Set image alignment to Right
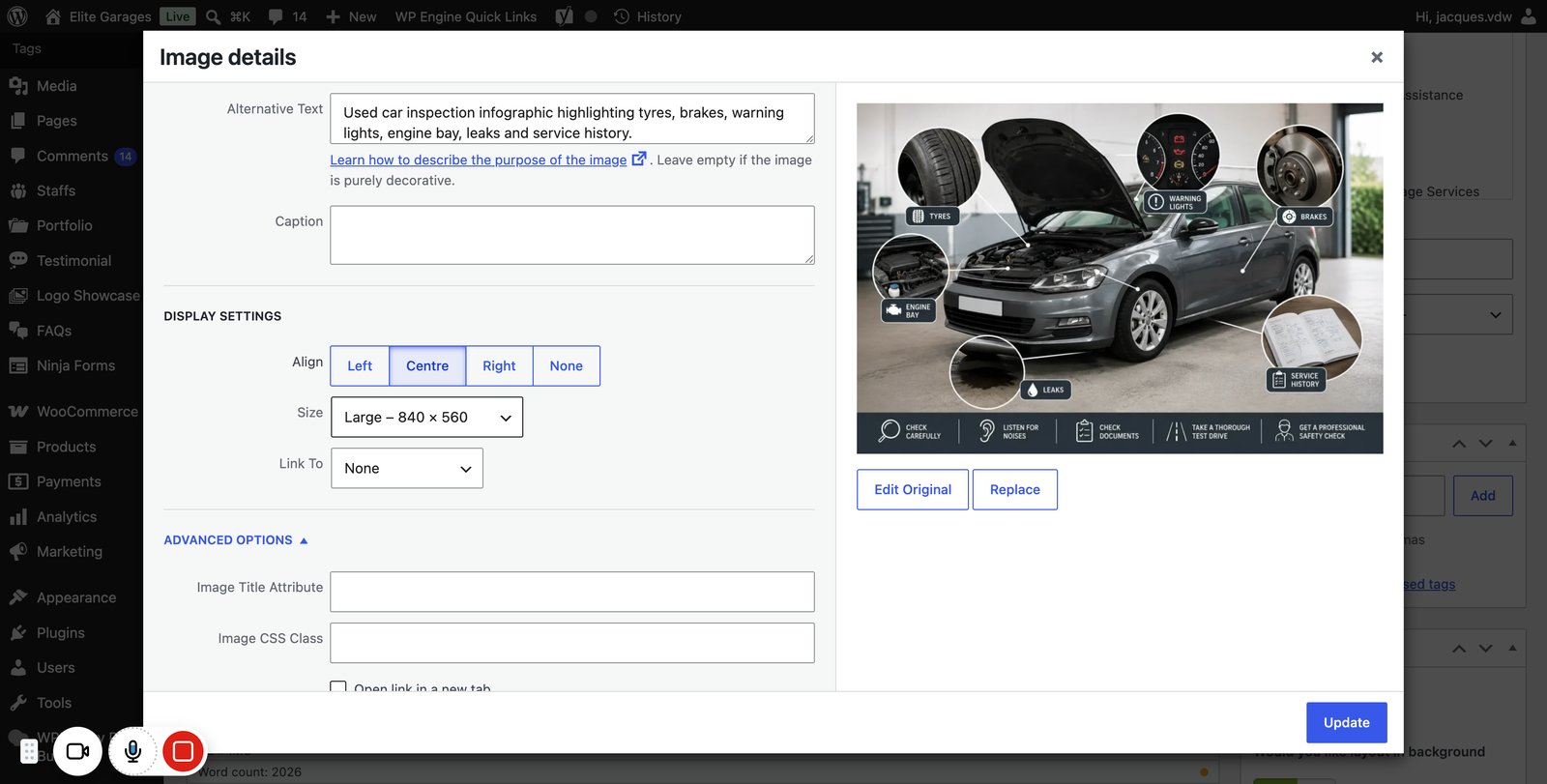 pyautogui.click(x=499, y=366)
